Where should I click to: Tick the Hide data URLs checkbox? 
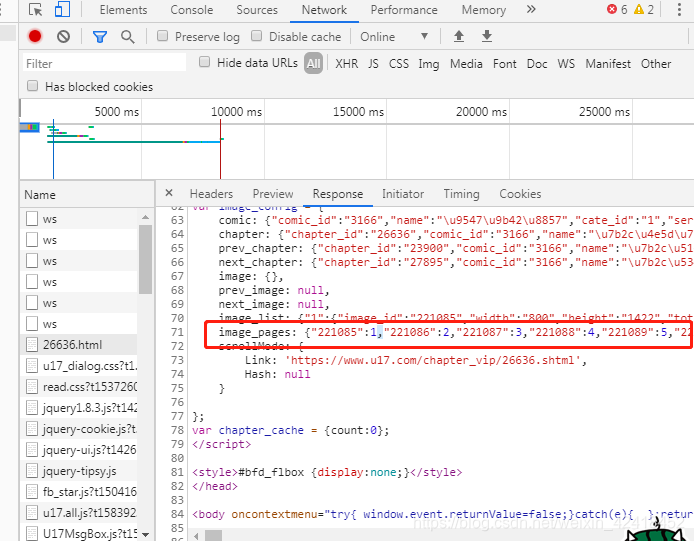click(204, 62)
